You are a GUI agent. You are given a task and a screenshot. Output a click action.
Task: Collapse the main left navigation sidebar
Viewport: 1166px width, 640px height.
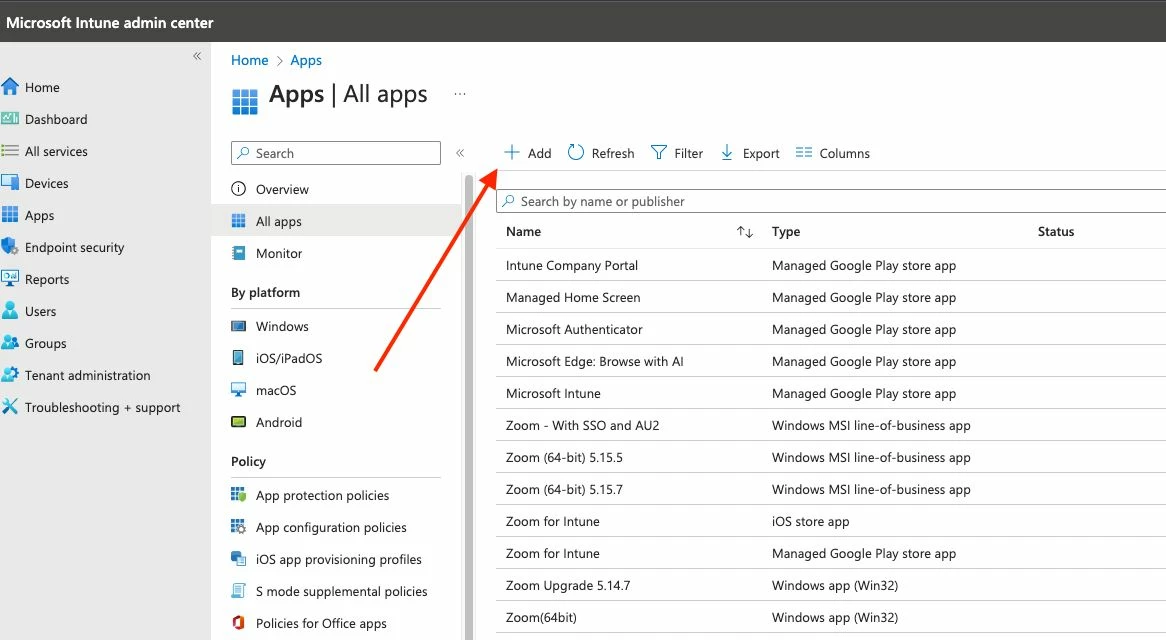(197, 56)
